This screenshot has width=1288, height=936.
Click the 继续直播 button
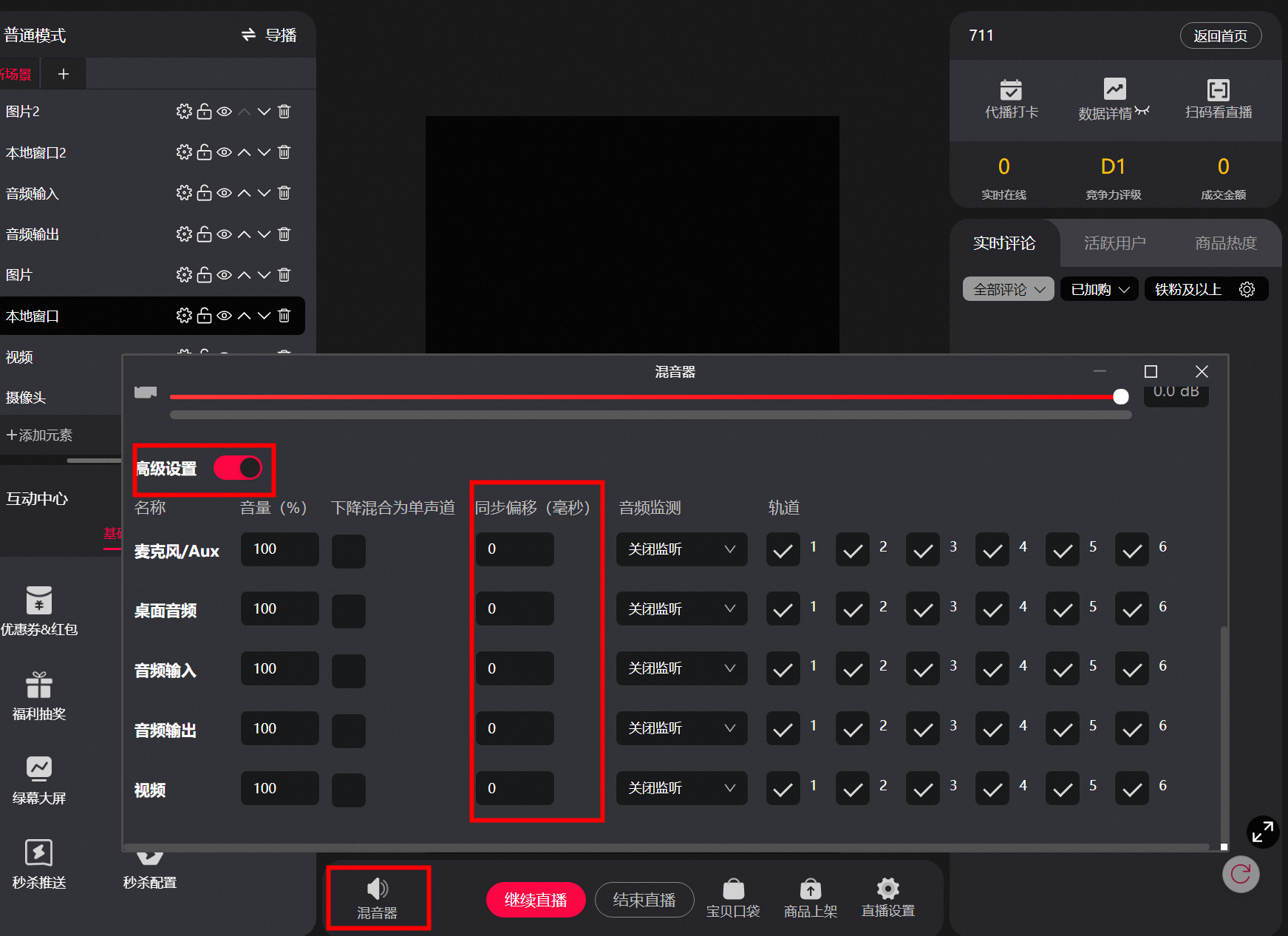pos(536,900)
